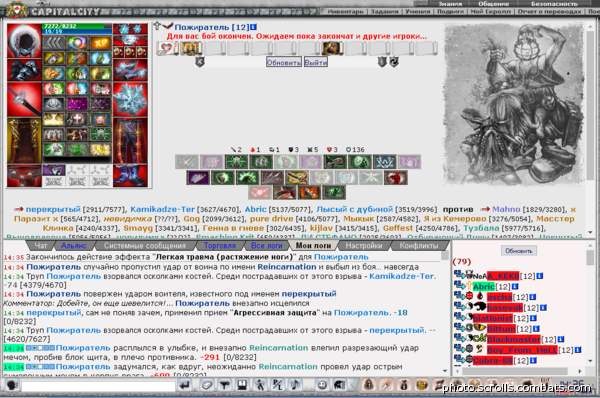
Task: Open the Инвентарь menu item
Action: point(345,11)
